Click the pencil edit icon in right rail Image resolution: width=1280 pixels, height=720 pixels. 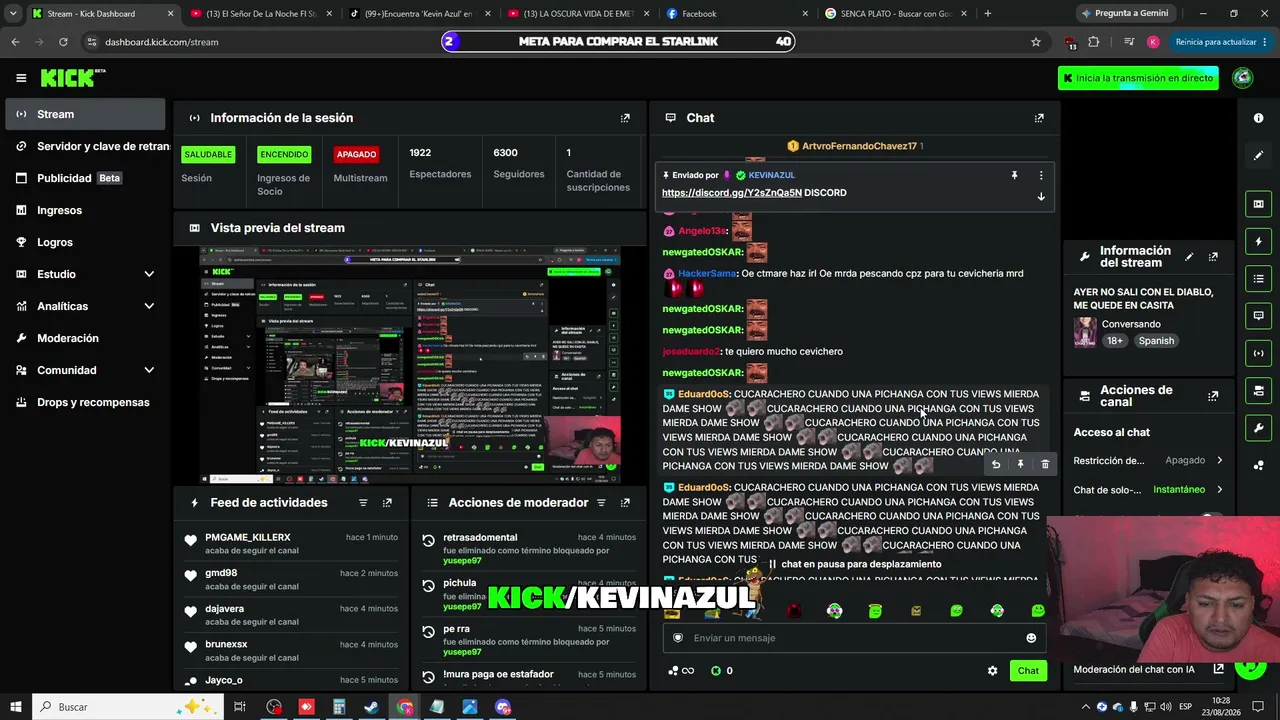click(x=1258, y=155)
